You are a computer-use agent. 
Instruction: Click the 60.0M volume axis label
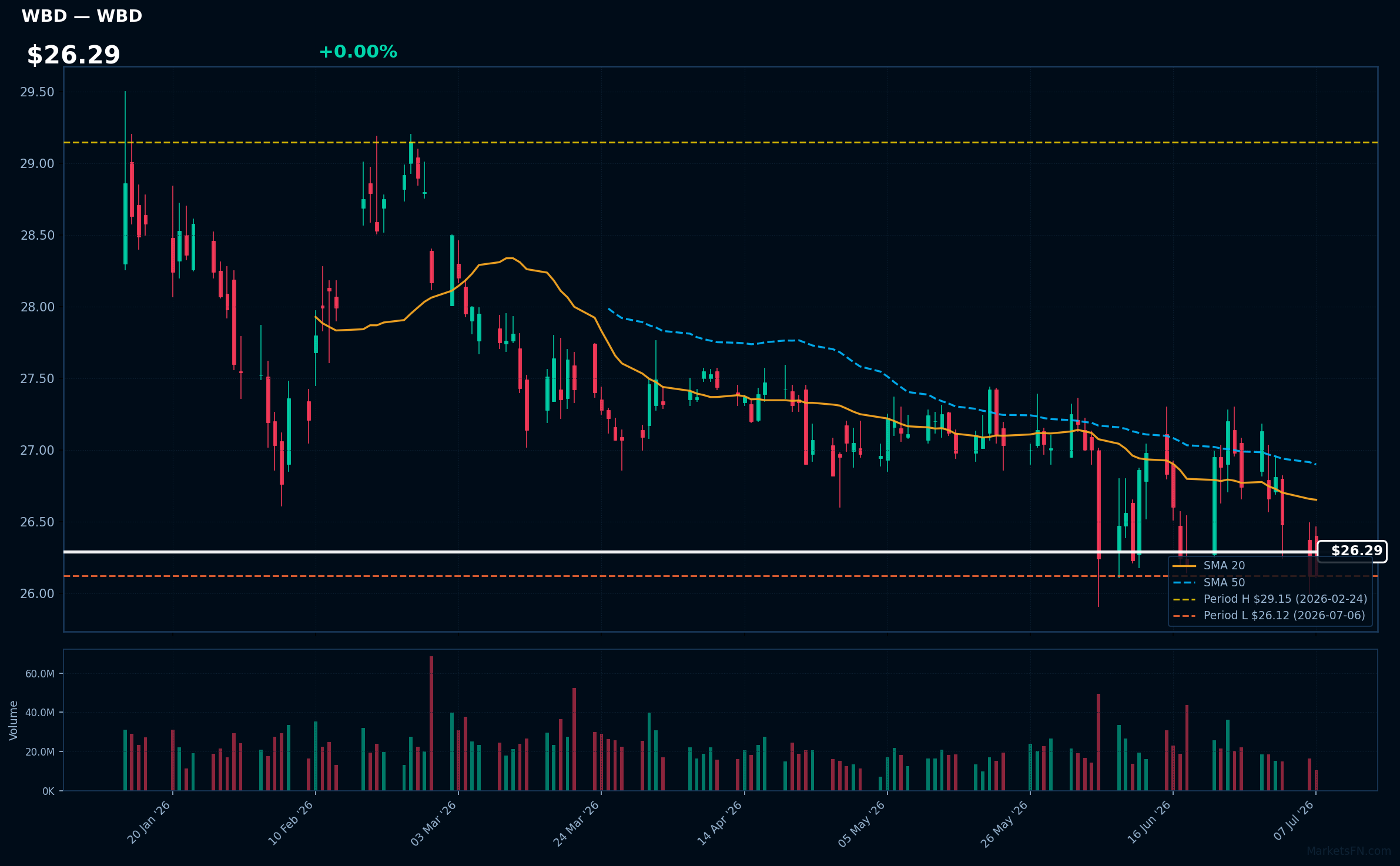[x=40, y=674]
